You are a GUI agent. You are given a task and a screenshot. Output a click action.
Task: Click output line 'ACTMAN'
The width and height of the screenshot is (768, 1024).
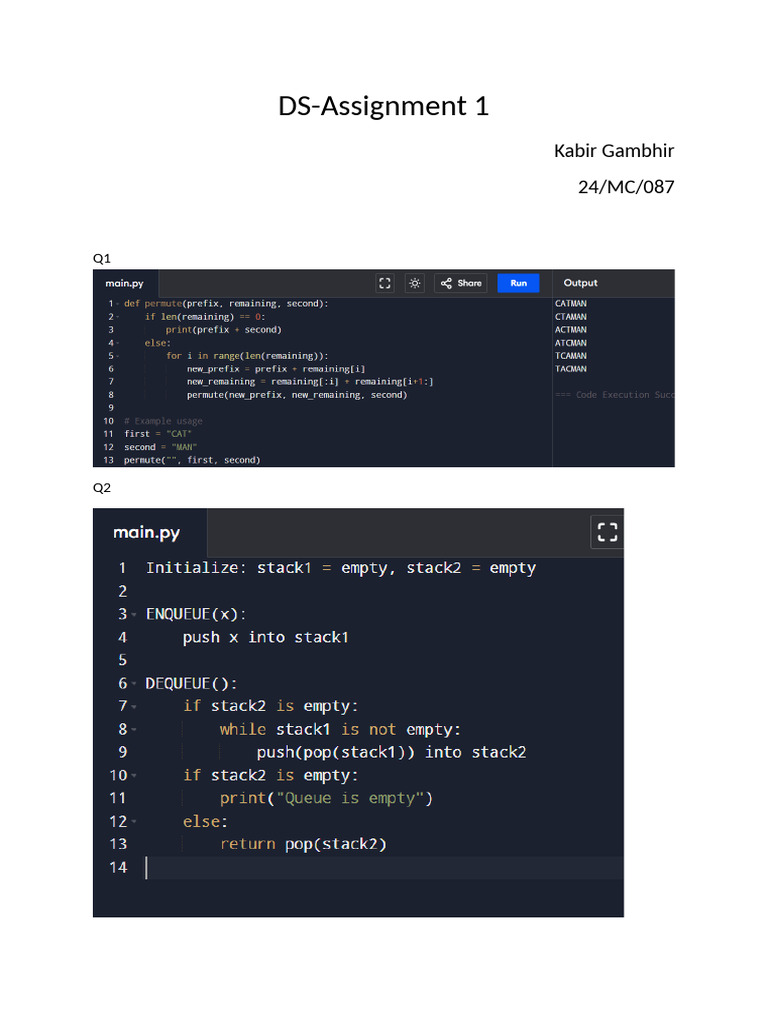[x=571, y=330]
